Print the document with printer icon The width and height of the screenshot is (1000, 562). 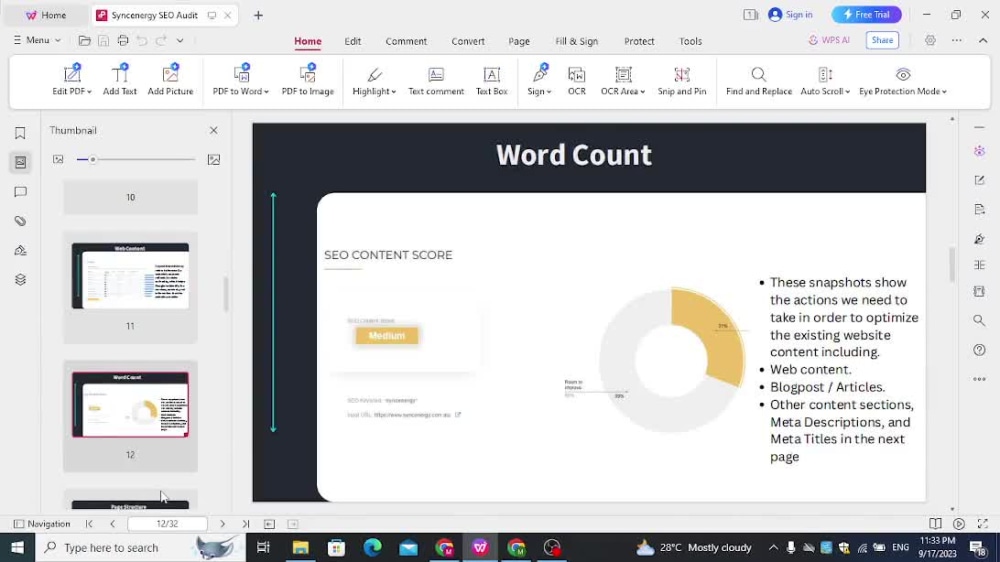click(x=123, y=40)
